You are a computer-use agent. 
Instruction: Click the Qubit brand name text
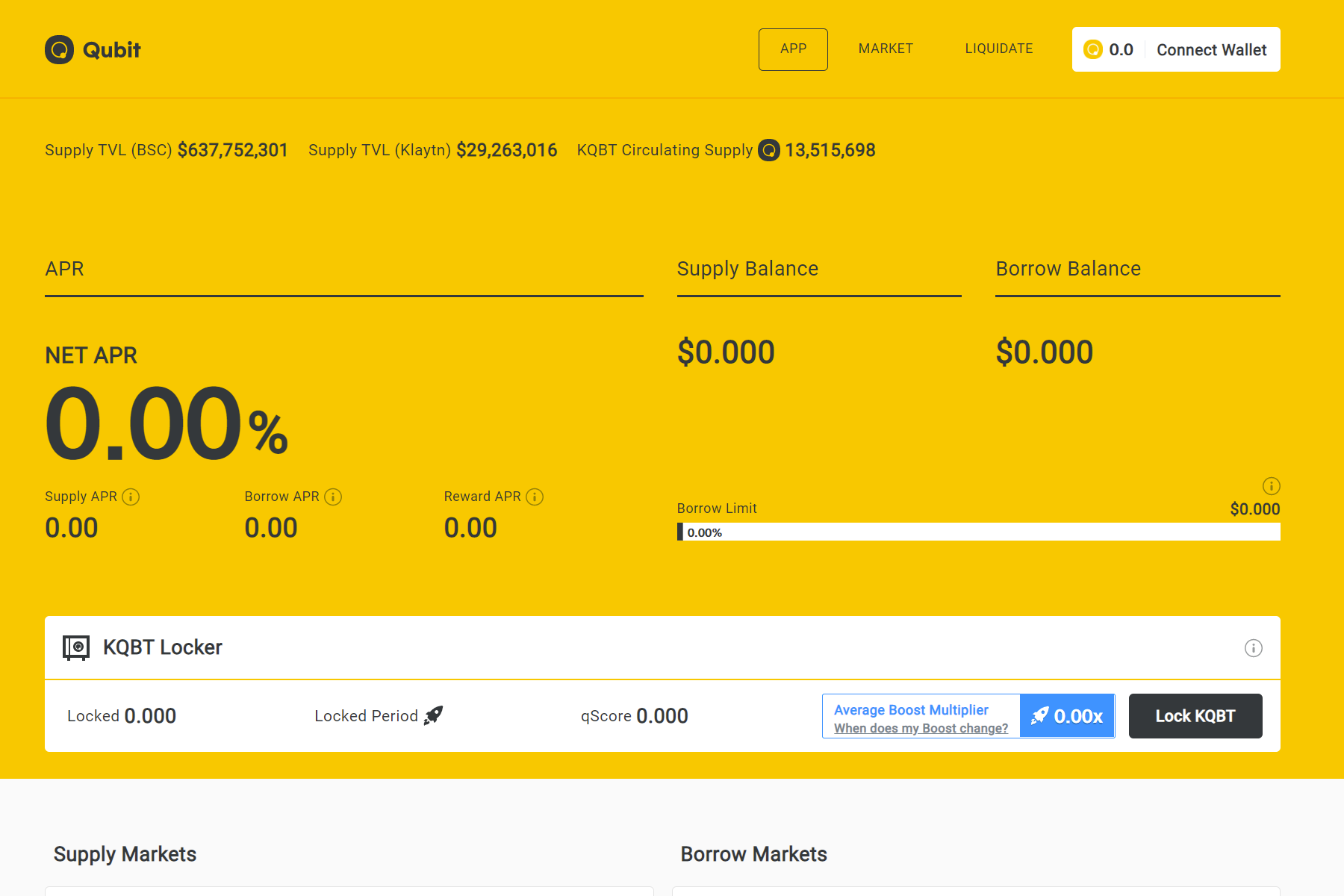point(111,50)
